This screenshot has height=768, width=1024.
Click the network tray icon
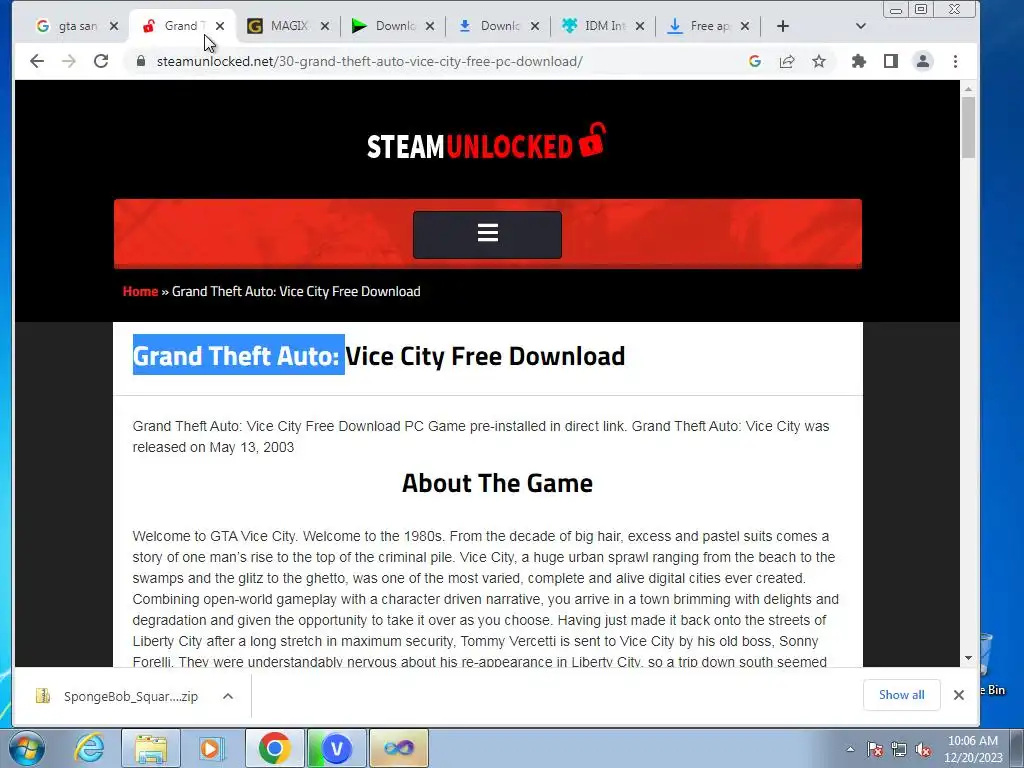(899, 749)
